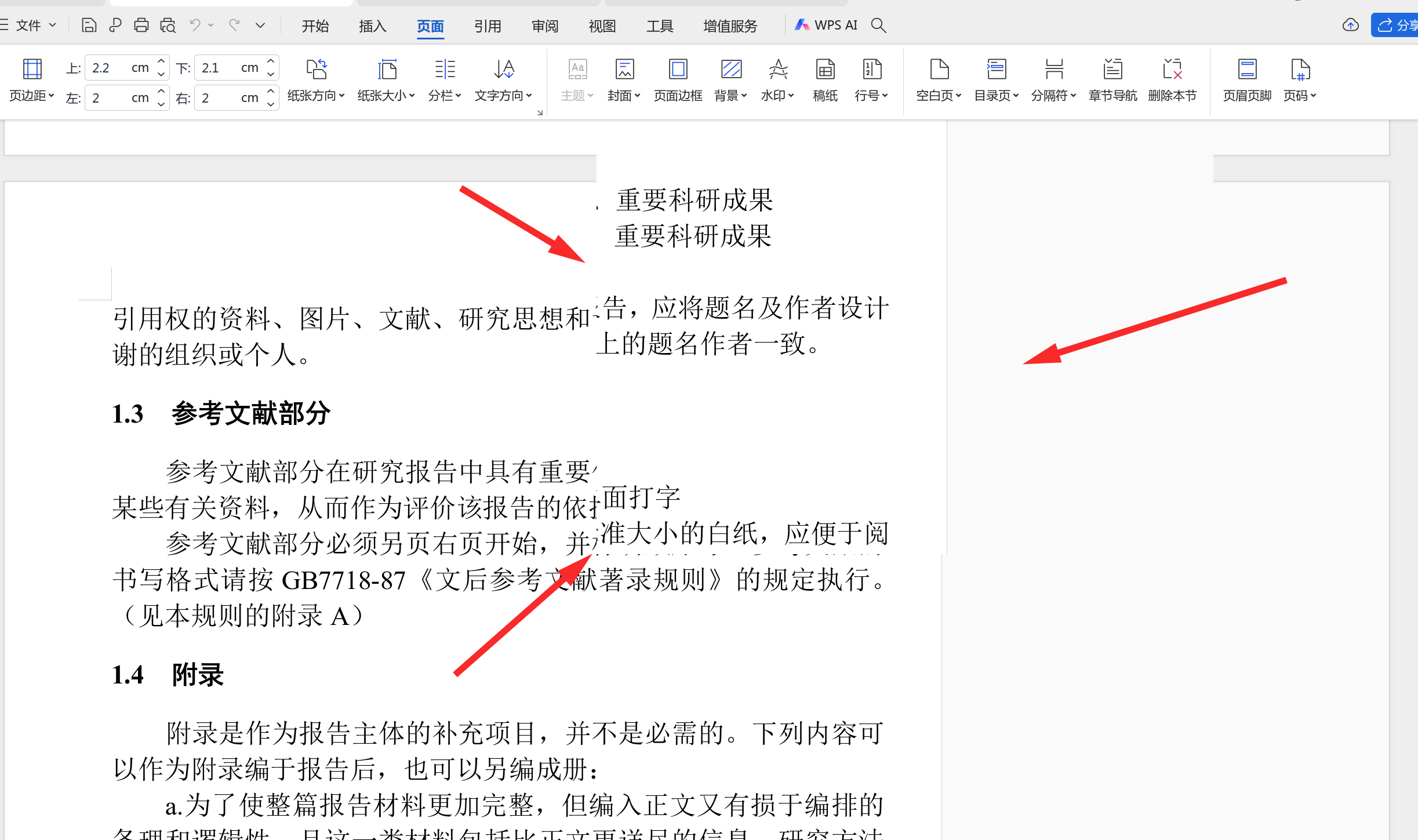Expand the quick access toolbar chevron
The width and height of the screenshot is (1418, 840).
pyautogui.click(x=260, y=26)
